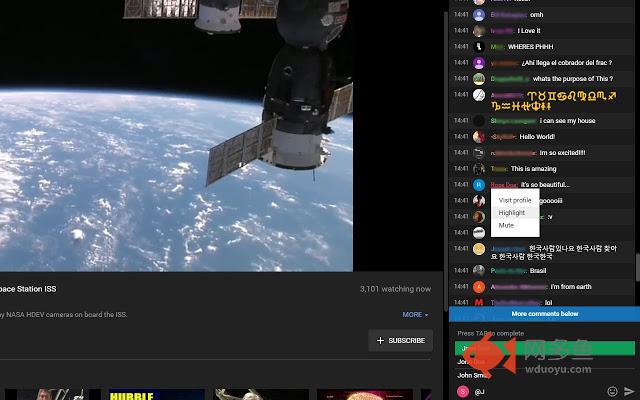The image size is (640, 400).
Task: Click the 'This is amazing' chat message
Action: tap(533, 169)
